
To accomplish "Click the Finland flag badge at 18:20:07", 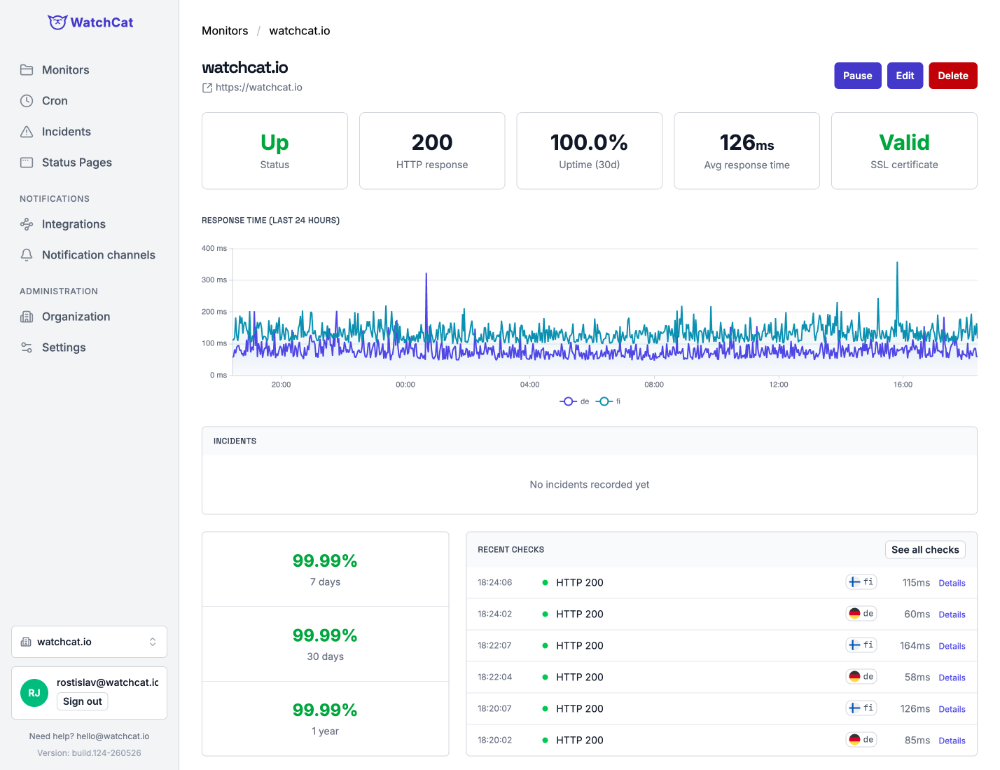I will tap(861, 708).
